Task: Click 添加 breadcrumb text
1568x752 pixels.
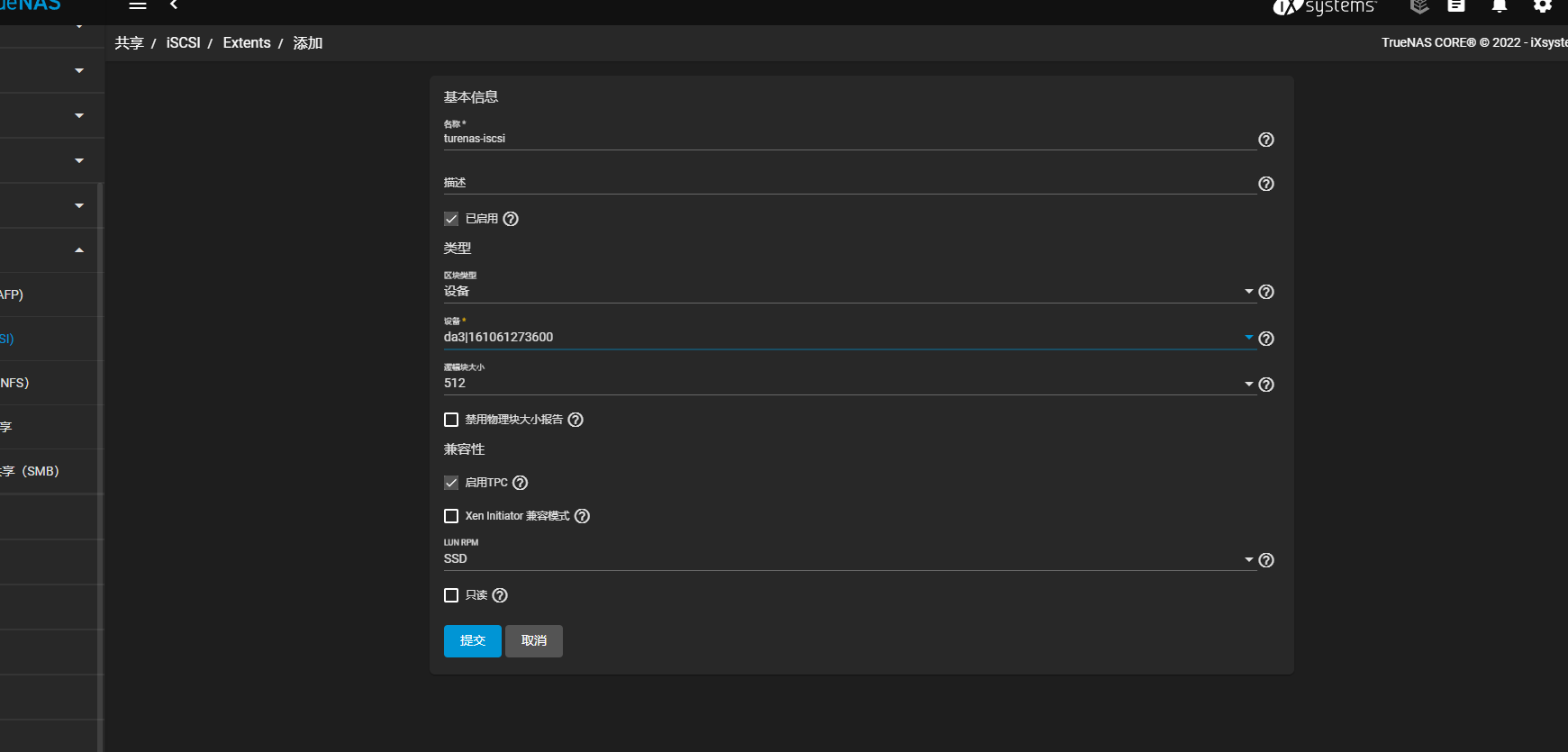Action: pos(308,43)
